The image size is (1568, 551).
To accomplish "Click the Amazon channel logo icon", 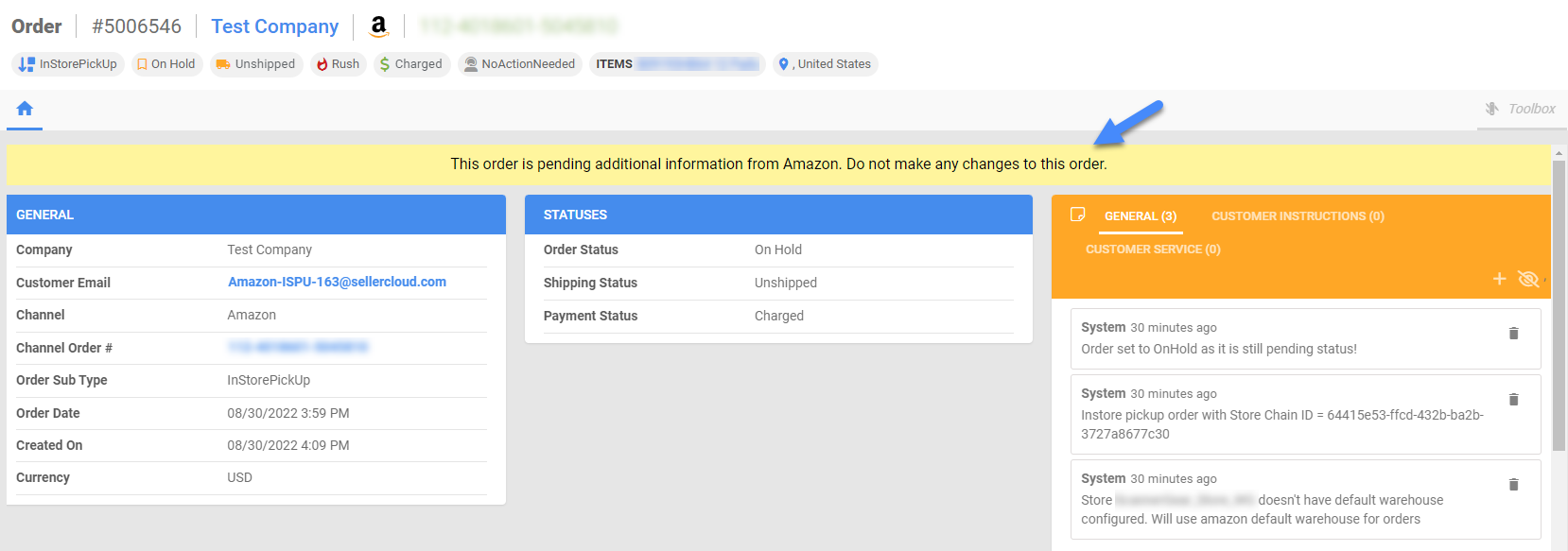I will pyautogui.click(x=379, y=26).
